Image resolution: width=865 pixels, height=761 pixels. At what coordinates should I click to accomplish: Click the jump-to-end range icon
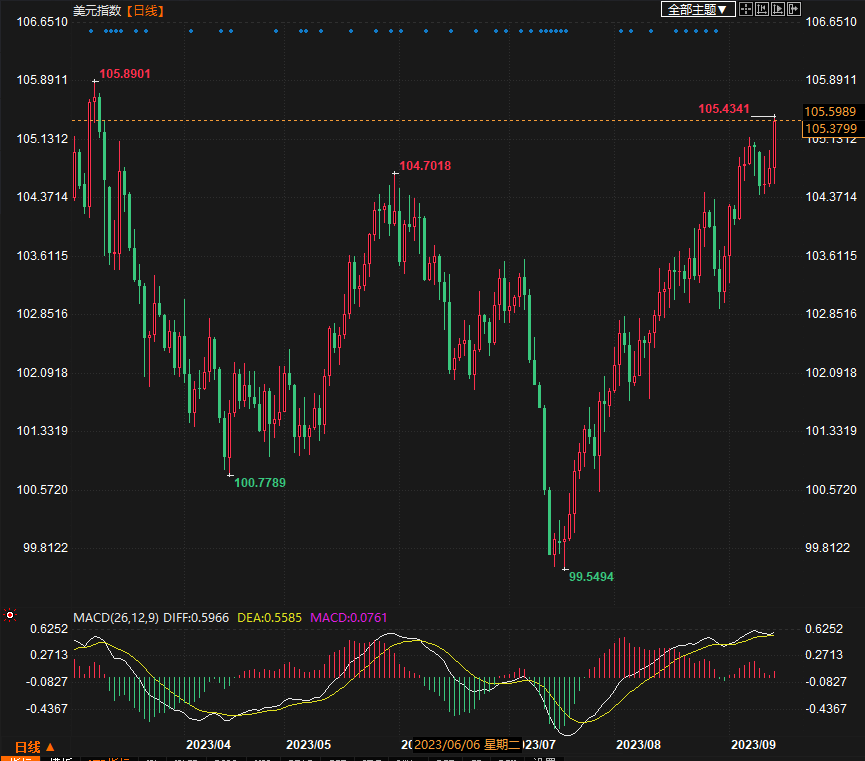pos(778,9)
